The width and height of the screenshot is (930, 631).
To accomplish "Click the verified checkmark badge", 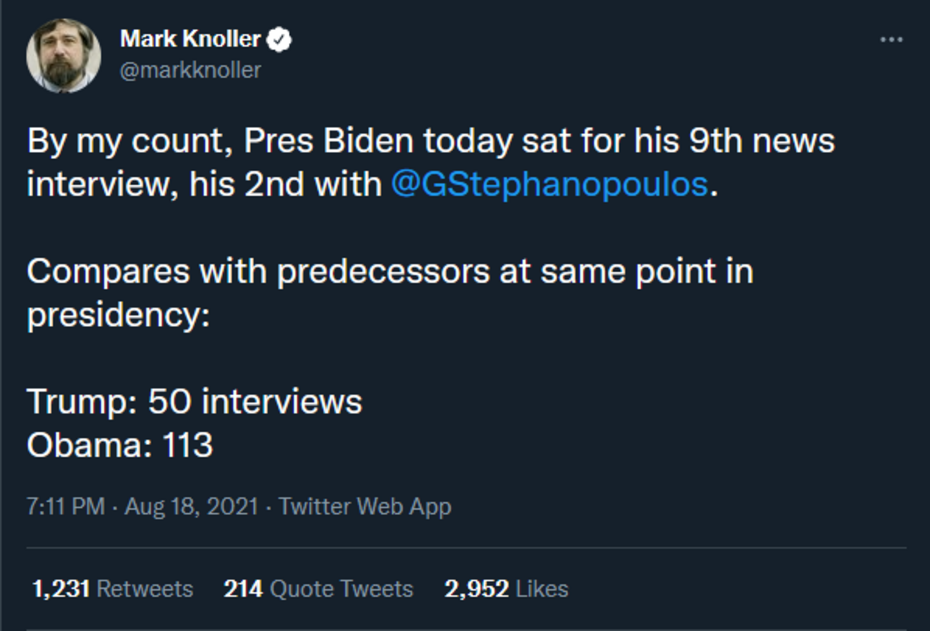I will click(281, 40).
